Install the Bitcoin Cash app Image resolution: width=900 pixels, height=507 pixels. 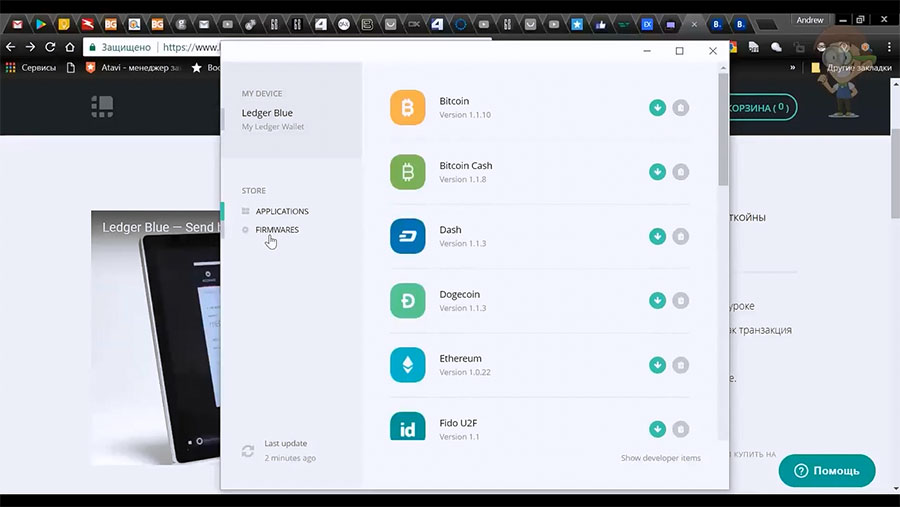pos(657,172)
